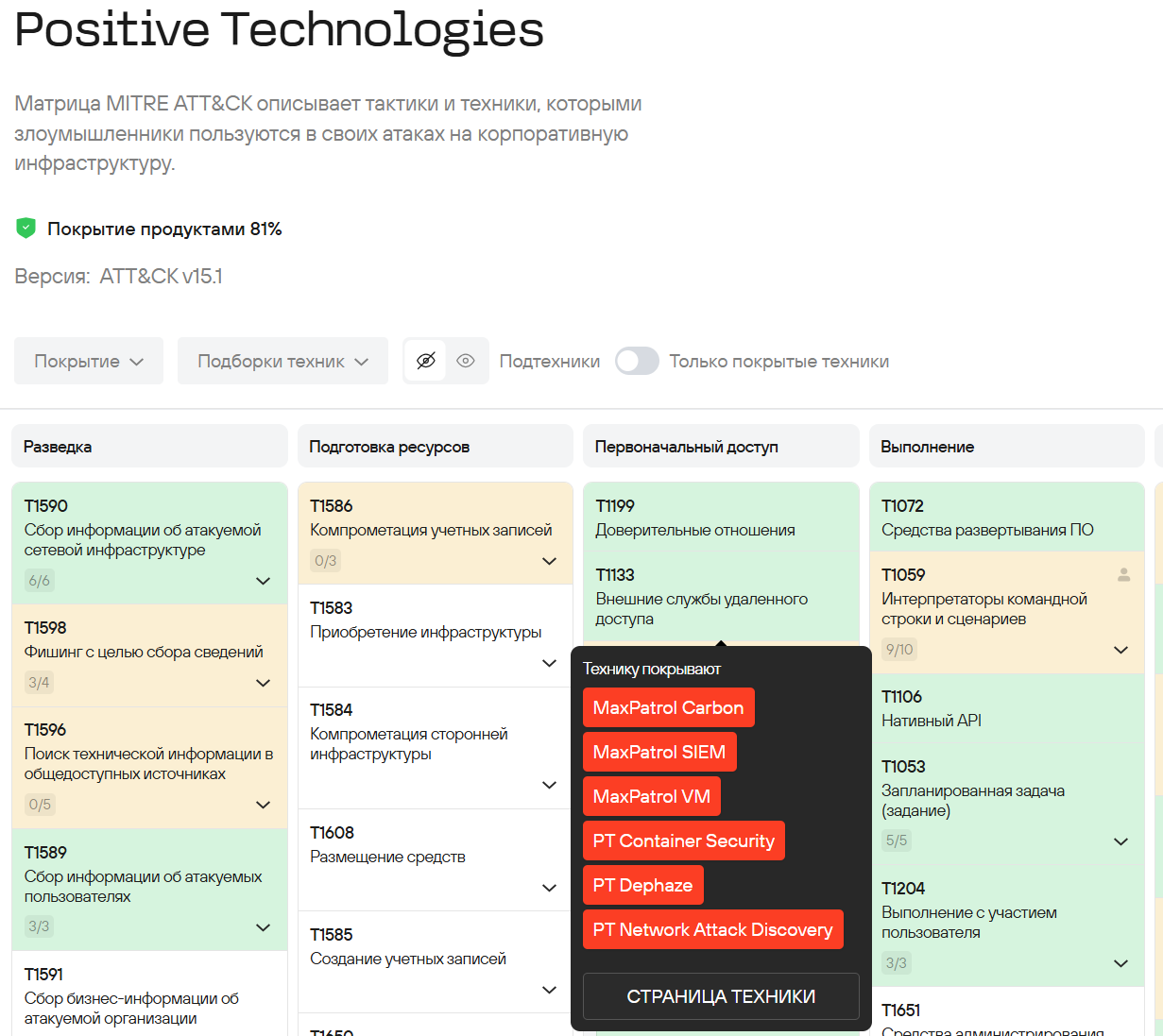The image size is (1163, 1036).
Task: Select the crossed-out eye view mode
Action: coord(426,361)
